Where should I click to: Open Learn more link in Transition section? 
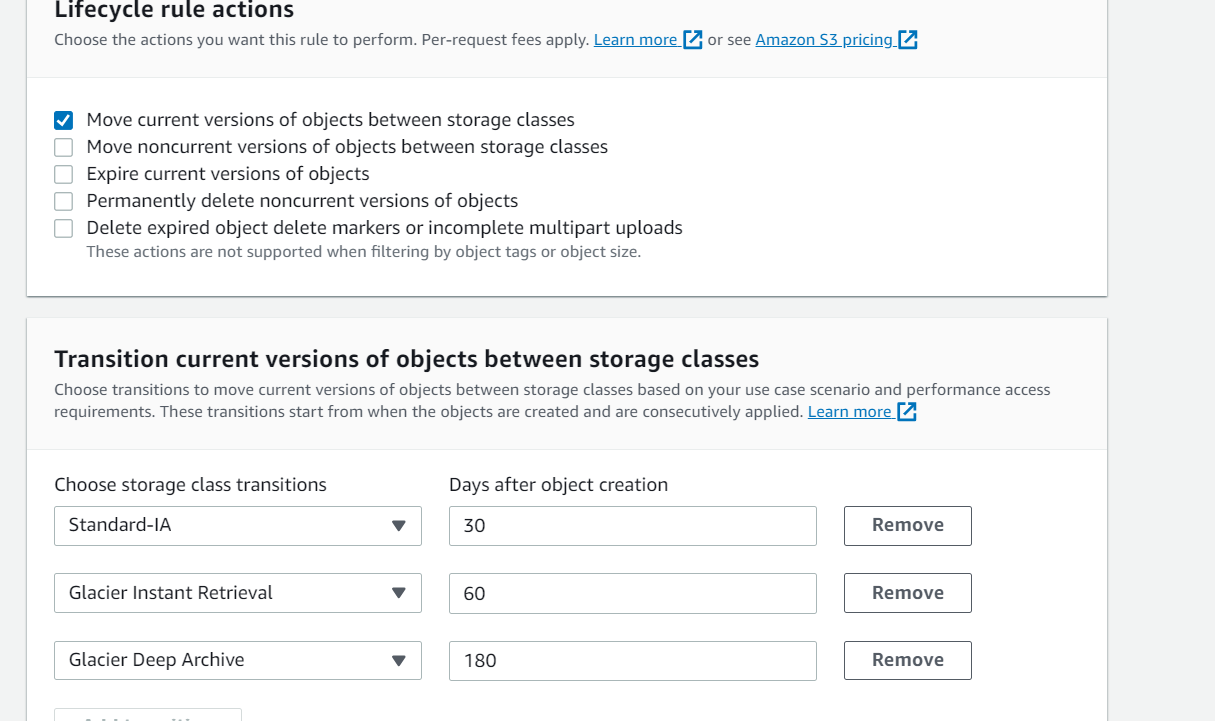(850, 412)
